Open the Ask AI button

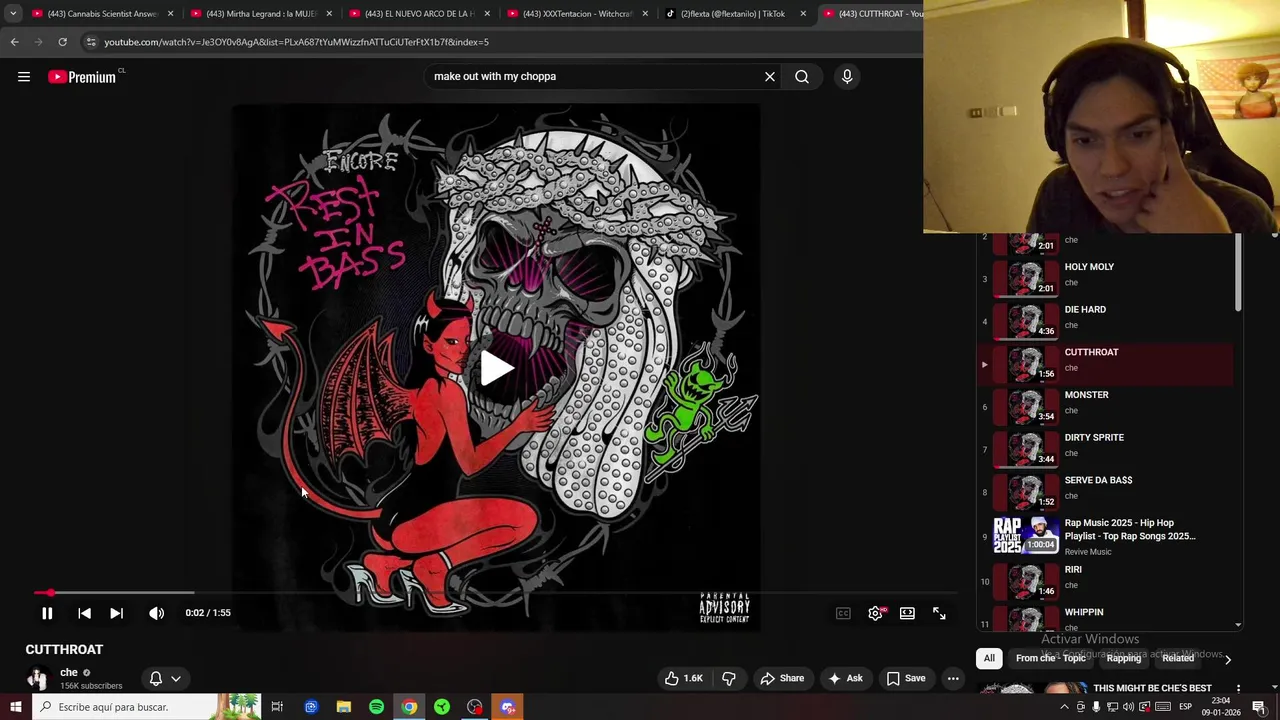click(x=845, y=678)
